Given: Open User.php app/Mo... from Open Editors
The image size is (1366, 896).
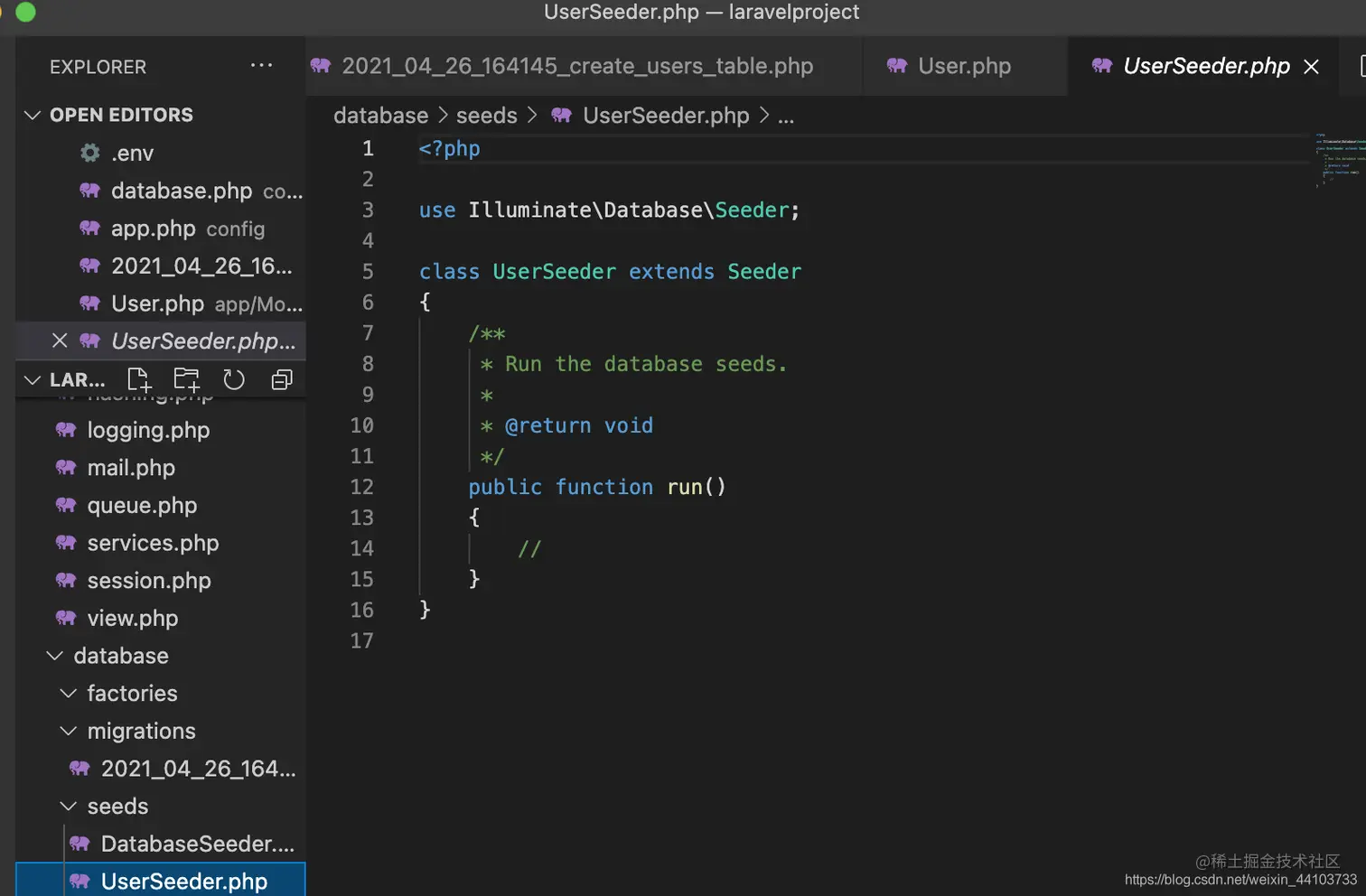Looking at the screenshot, I should (x=161, y=303).
